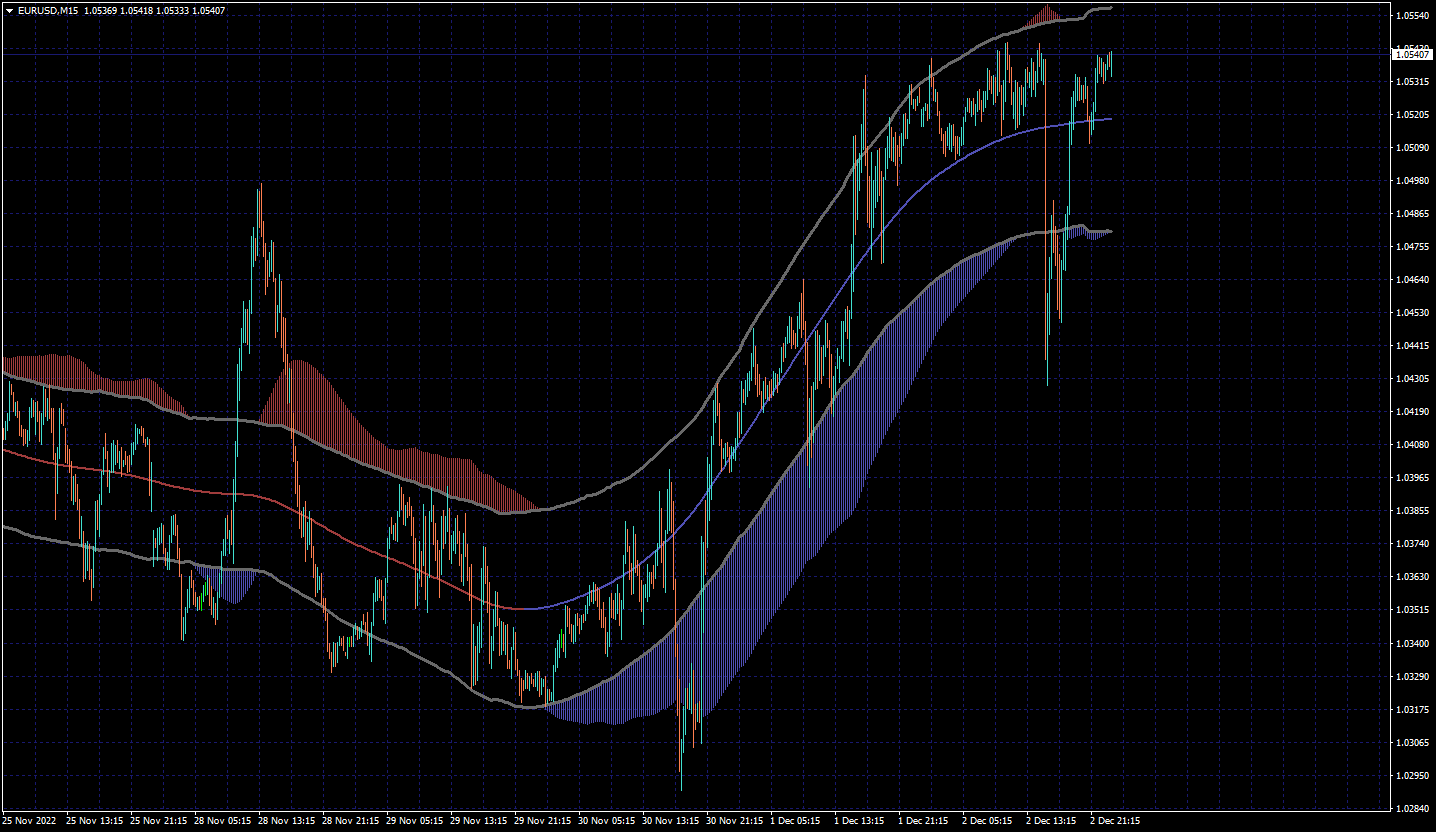Click the EURUSD,M15 chart title text
The width and height of the screenshot is (1436, 832).
click(48, 11)
